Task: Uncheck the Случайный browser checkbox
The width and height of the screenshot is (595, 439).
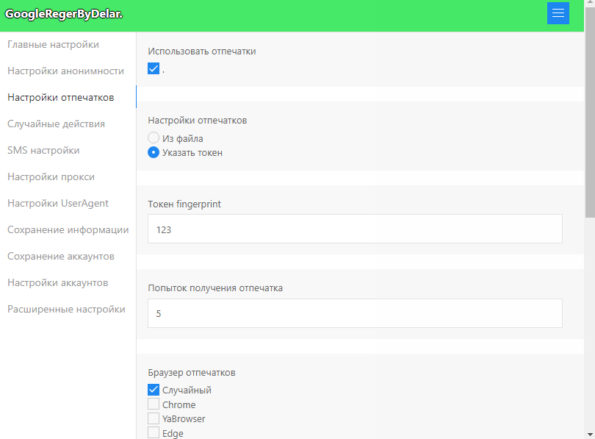Action: (x=153, y=390)
